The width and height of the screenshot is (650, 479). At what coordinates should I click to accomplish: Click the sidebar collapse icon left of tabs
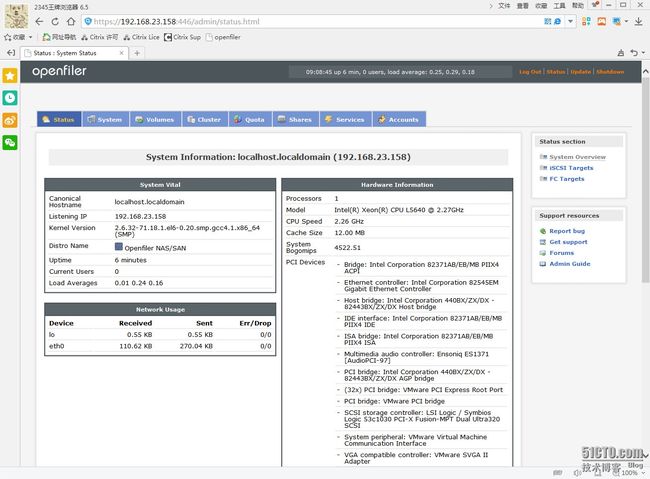click(11, 53)
